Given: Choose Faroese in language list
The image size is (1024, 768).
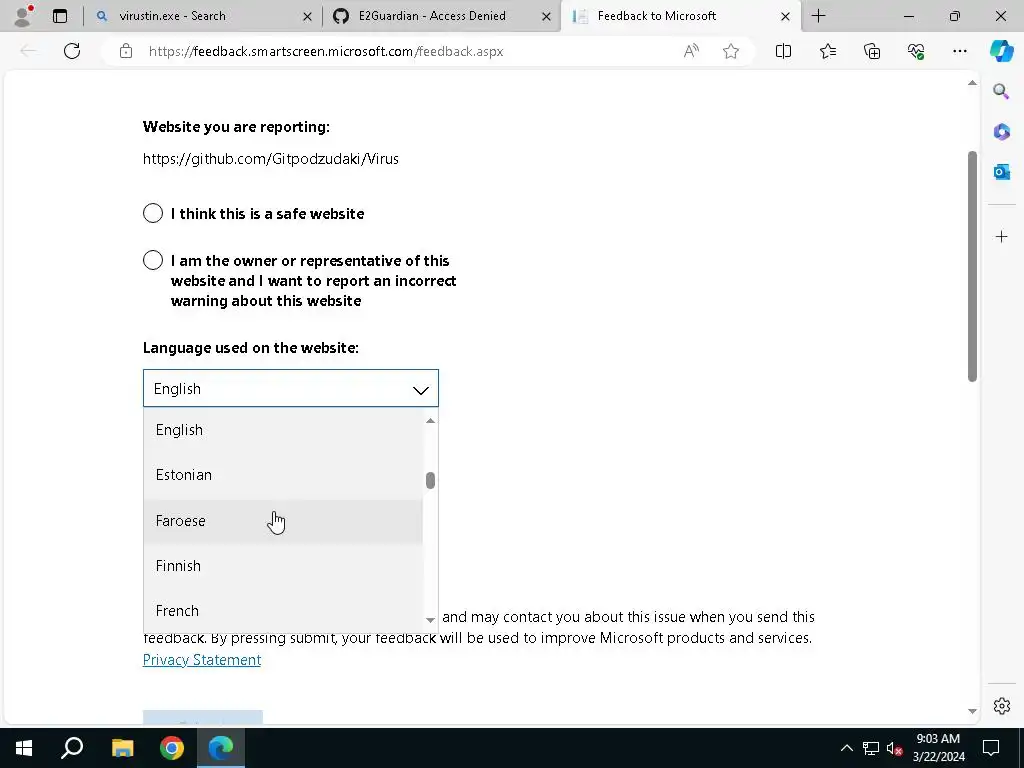Looking at the screenshot, I should click(x=283, y=520).
